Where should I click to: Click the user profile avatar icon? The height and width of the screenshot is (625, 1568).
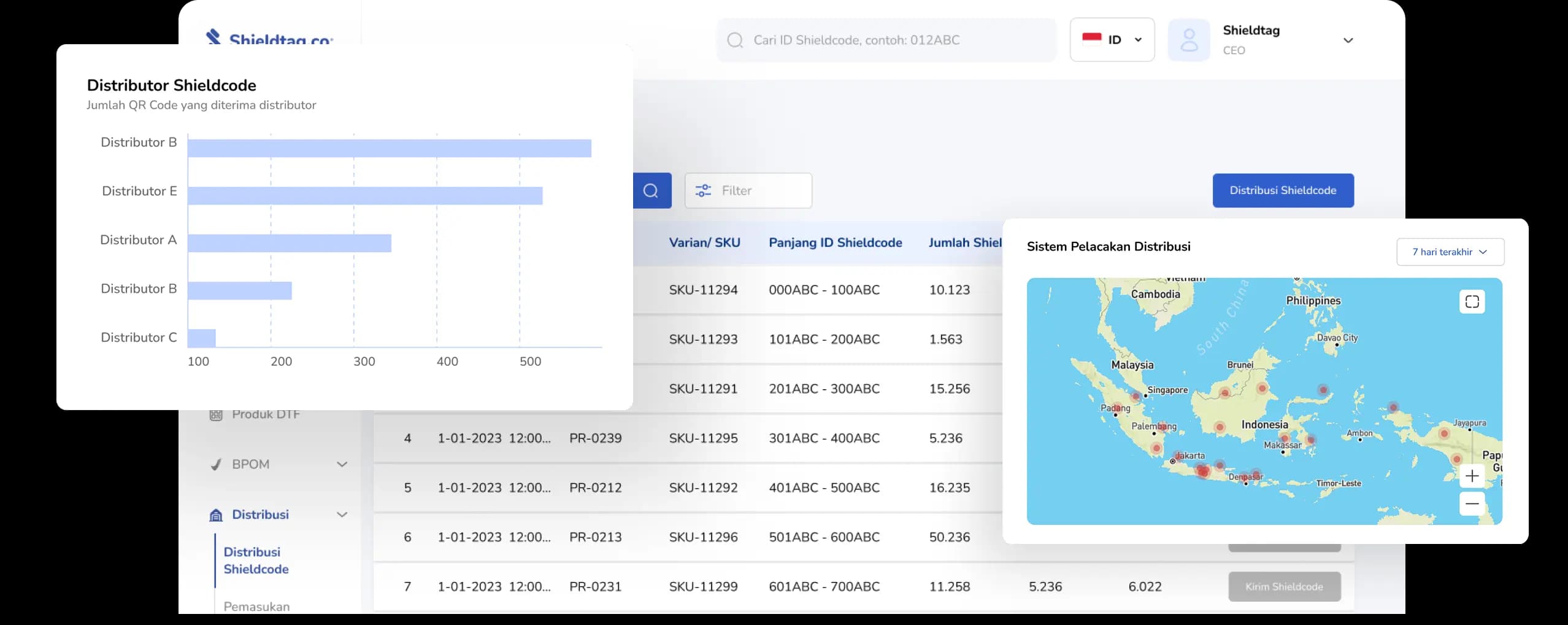pyautogui.click(x=1188, y=40)
